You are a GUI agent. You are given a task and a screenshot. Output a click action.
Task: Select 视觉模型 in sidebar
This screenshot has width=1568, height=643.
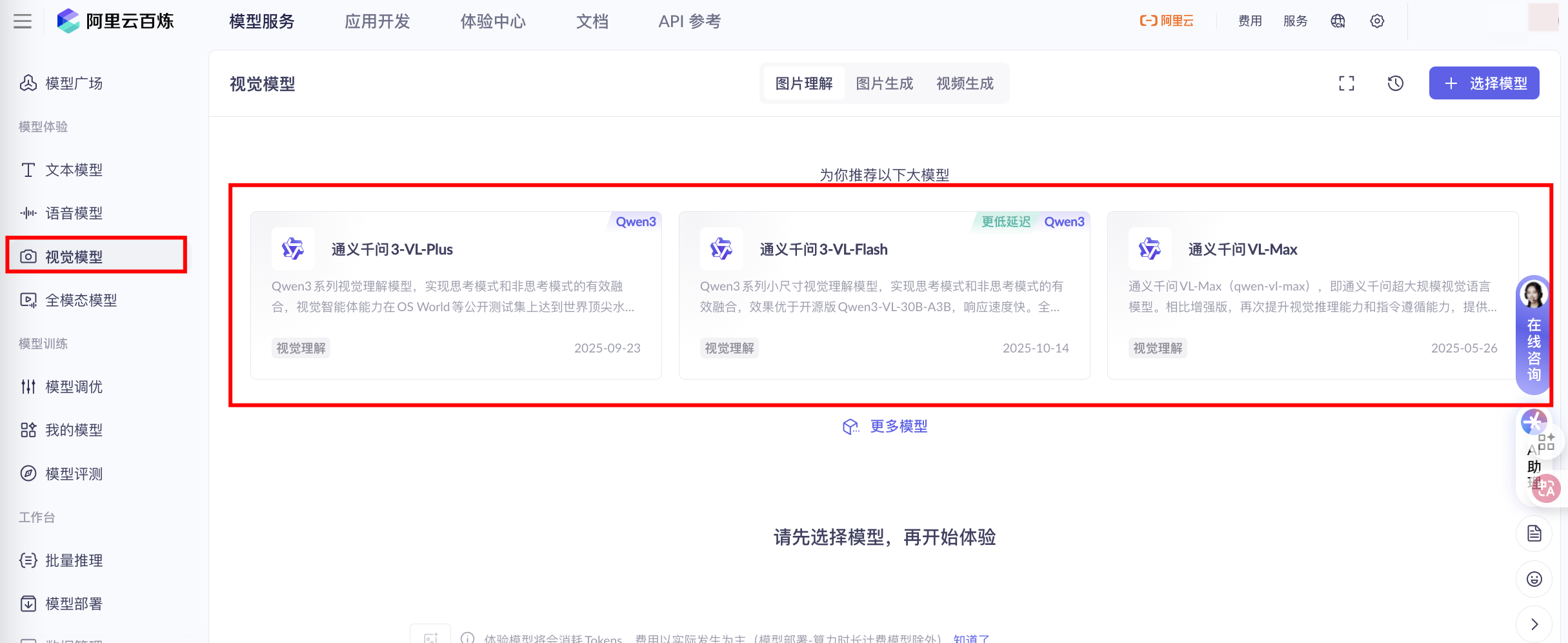tap(97, 256)
